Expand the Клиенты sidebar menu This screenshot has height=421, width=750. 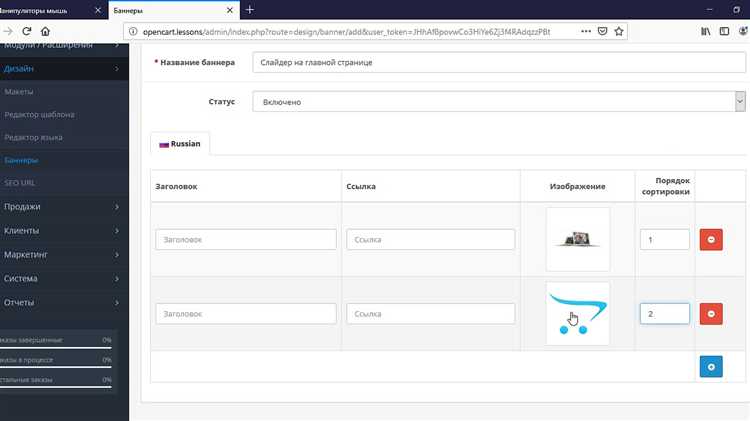pyautogui.click(x=62, y=230)
